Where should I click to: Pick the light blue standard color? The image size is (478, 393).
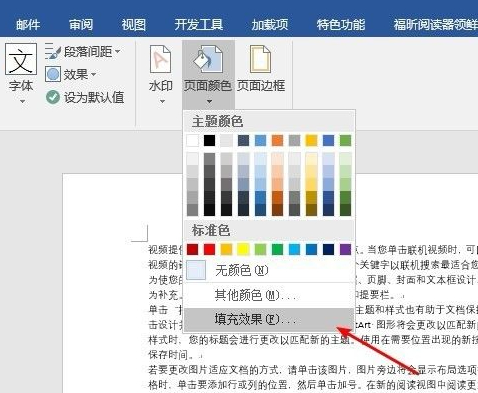pos(294,249)
